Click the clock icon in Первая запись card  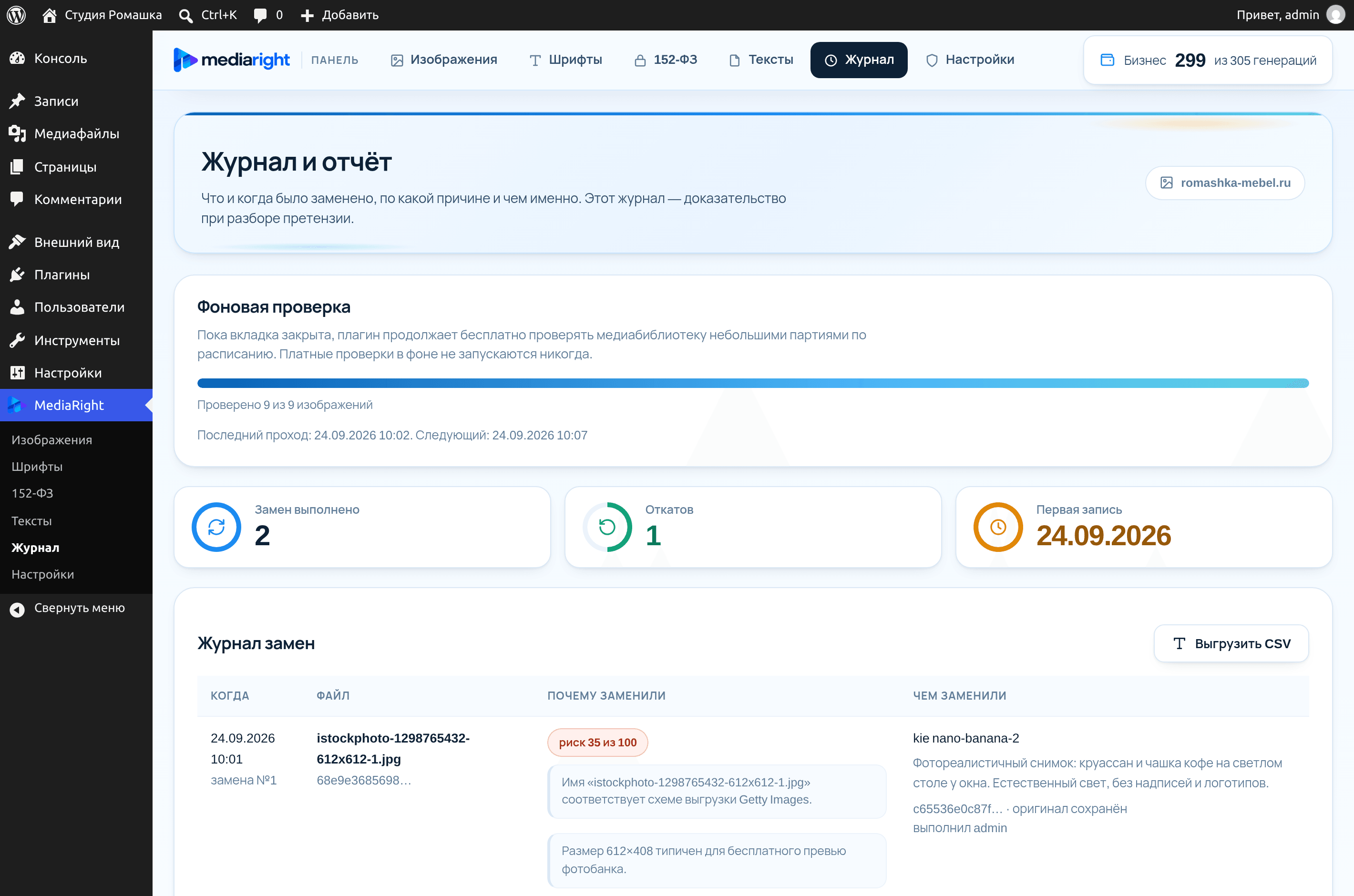click(x=998, y=527)
